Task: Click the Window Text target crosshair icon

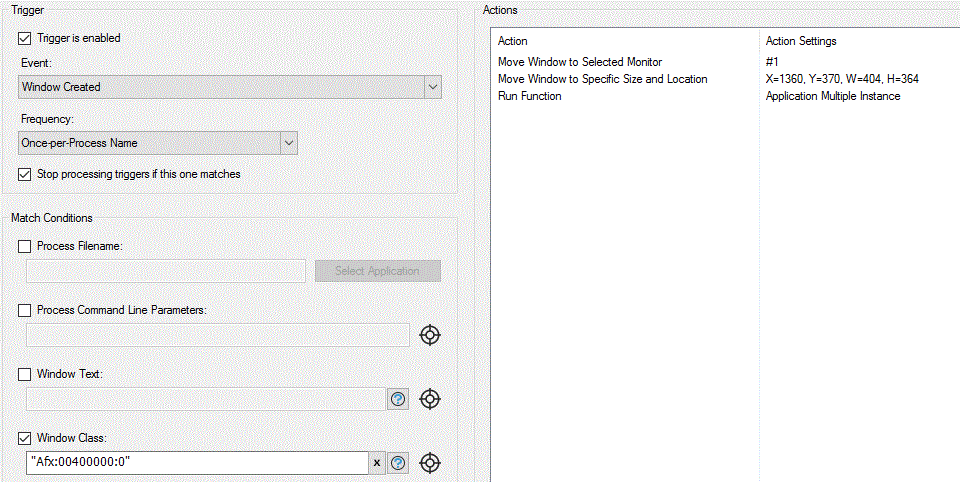Action: [430, 399]
